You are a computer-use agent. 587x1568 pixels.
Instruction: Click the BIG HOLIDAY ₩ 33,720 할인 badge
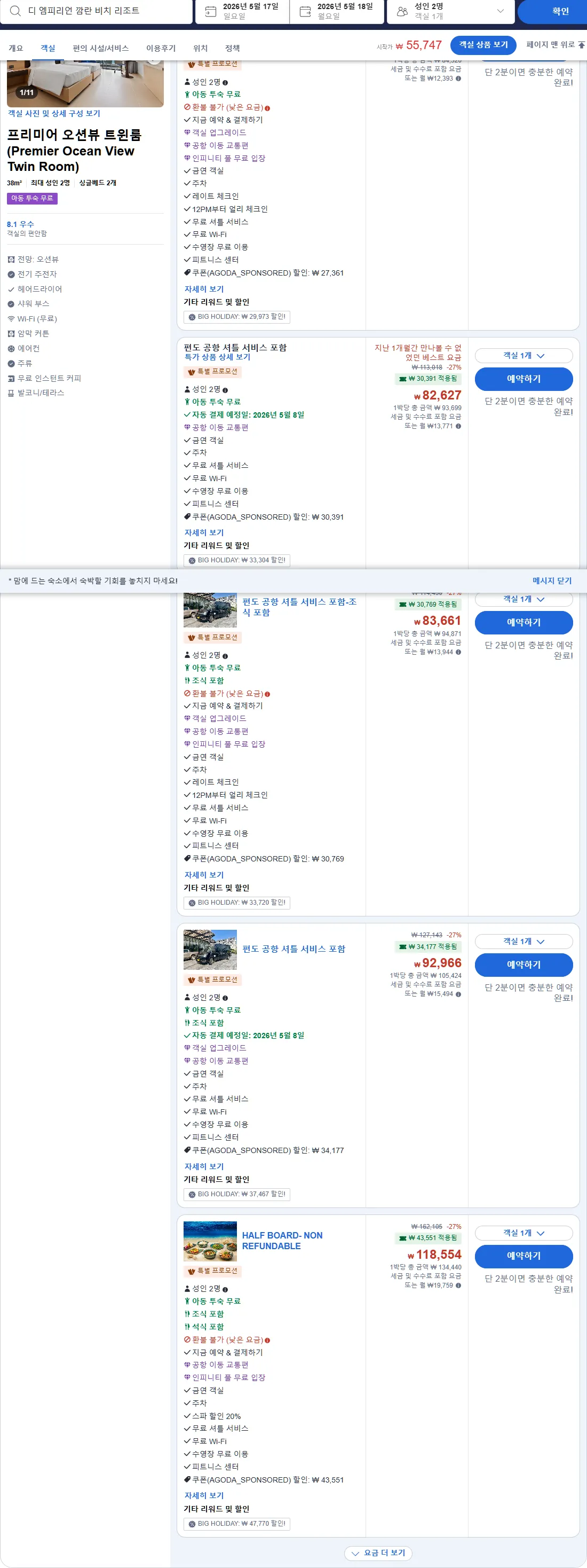coord(236,902)
